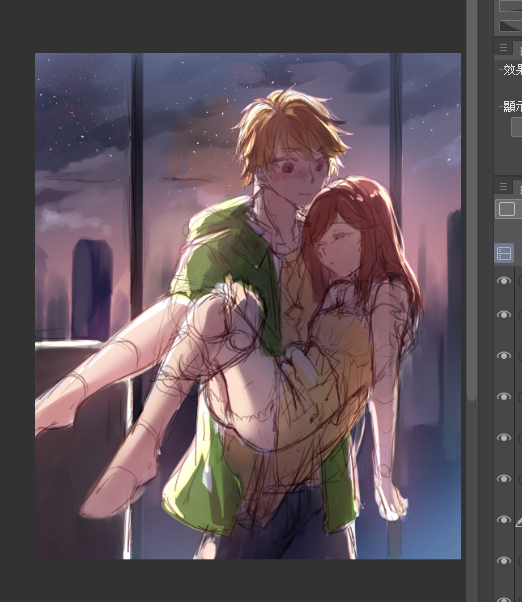Screen dimensions: 522x602
Task: Click the eye icon of the sixth layer row
Action: pyautogui.click(x=504, y=478)
